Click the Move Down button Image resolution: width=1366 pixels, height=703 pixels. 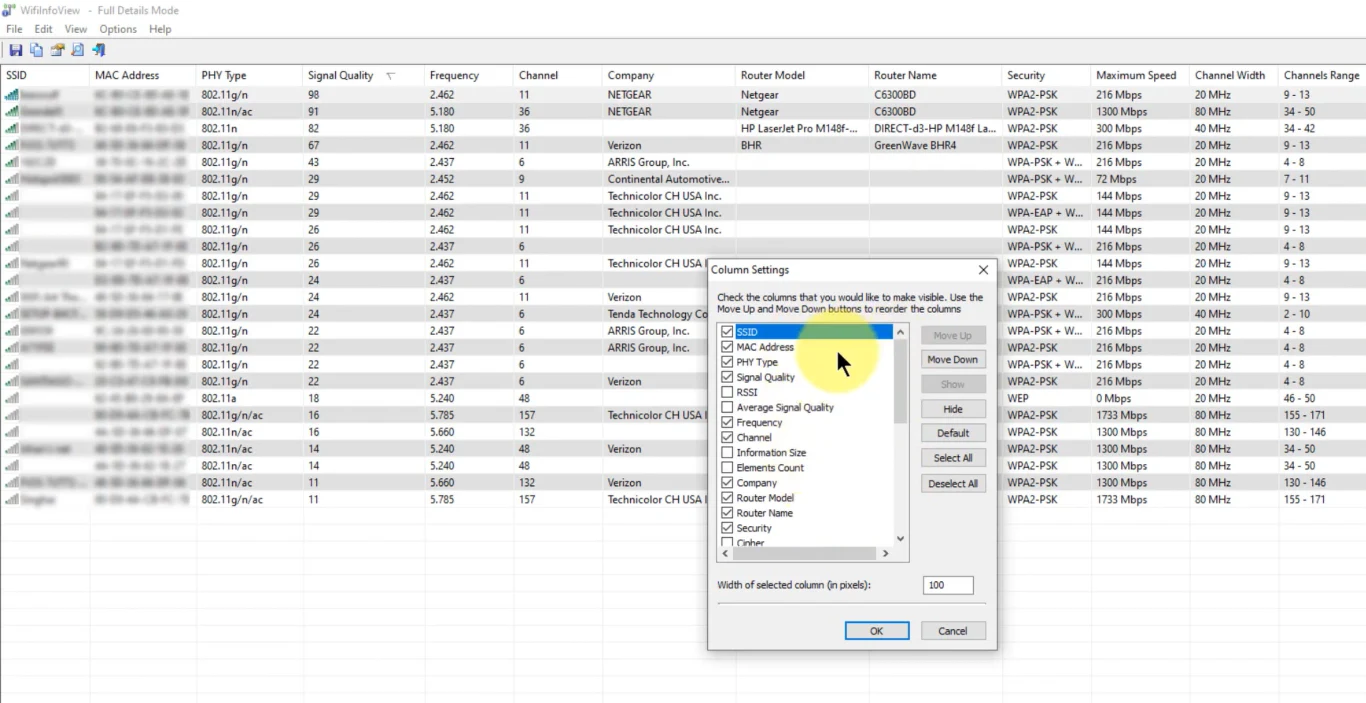coord(952,359)
